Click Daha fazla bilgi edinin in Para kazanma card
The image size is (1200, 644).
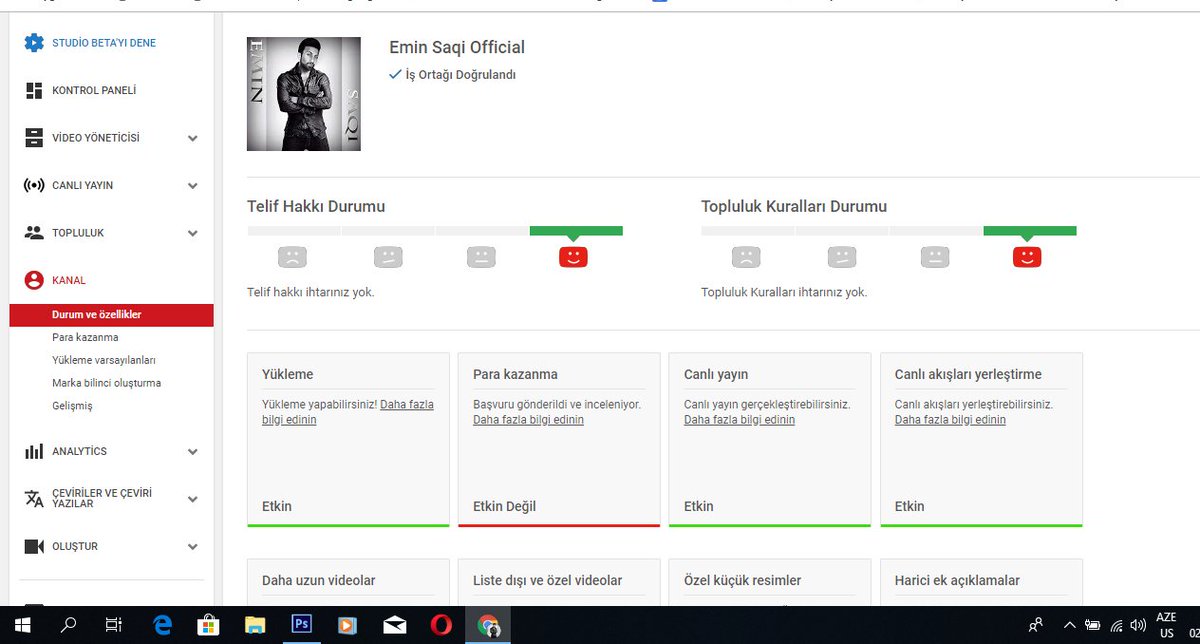(x=528, y=420)
